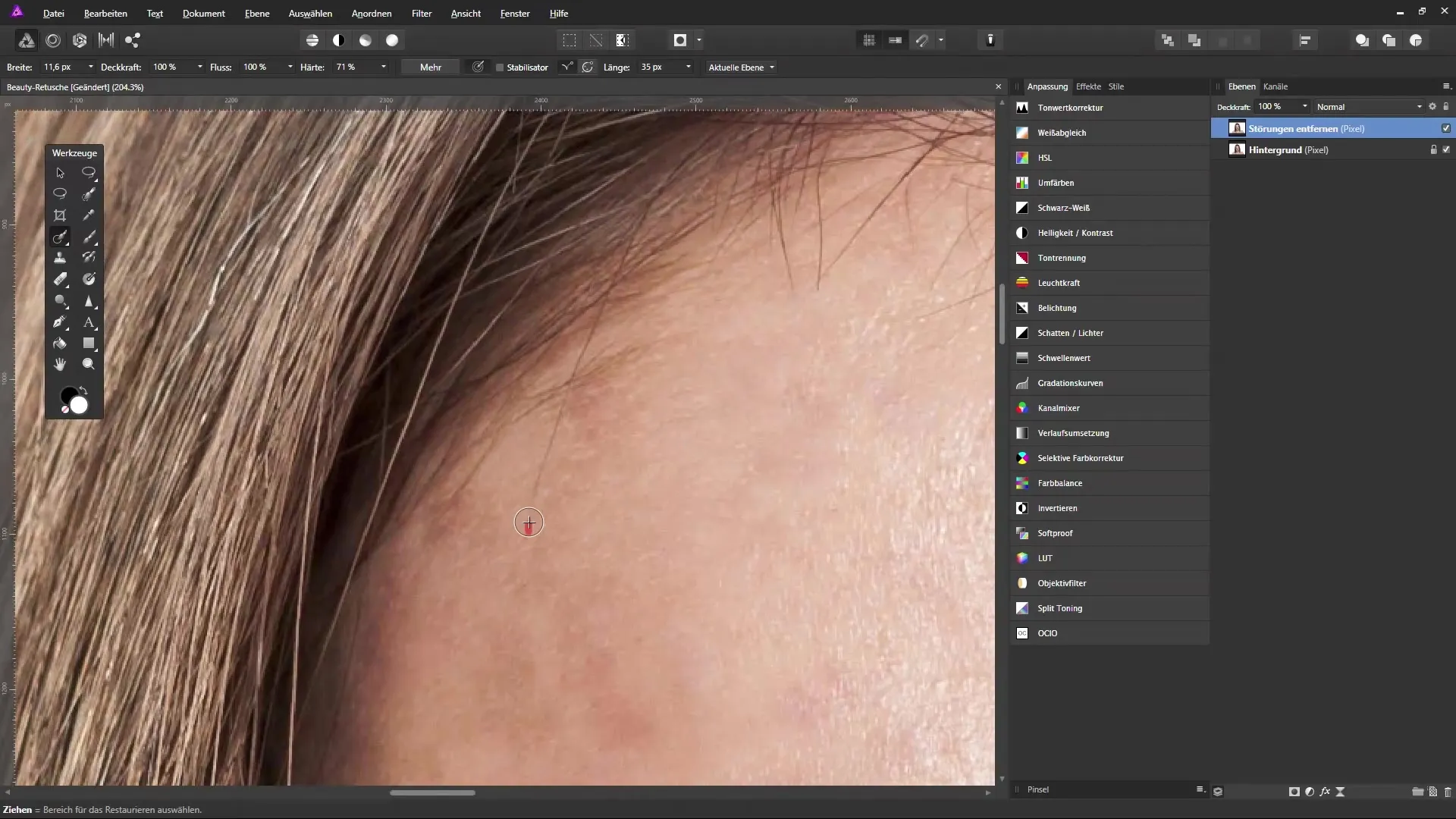The image size is (1456, 819).
Task: Apply Auto White Balance from toolbar
Action: click(392, 40)
